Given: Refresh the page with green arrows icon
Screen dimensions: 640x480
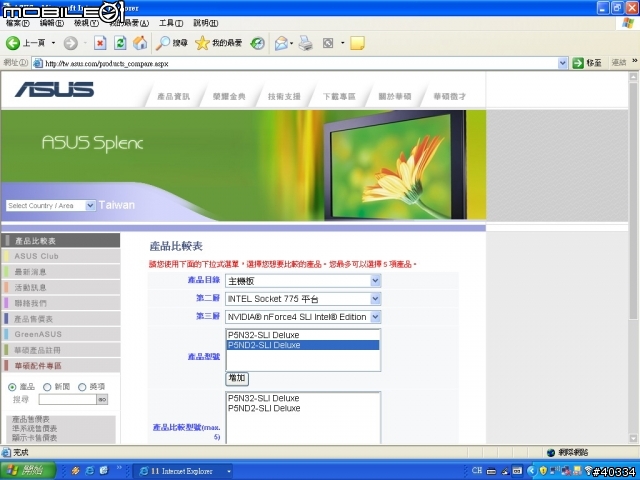Looking at the screenshot, I should click(x=120, y=43).
